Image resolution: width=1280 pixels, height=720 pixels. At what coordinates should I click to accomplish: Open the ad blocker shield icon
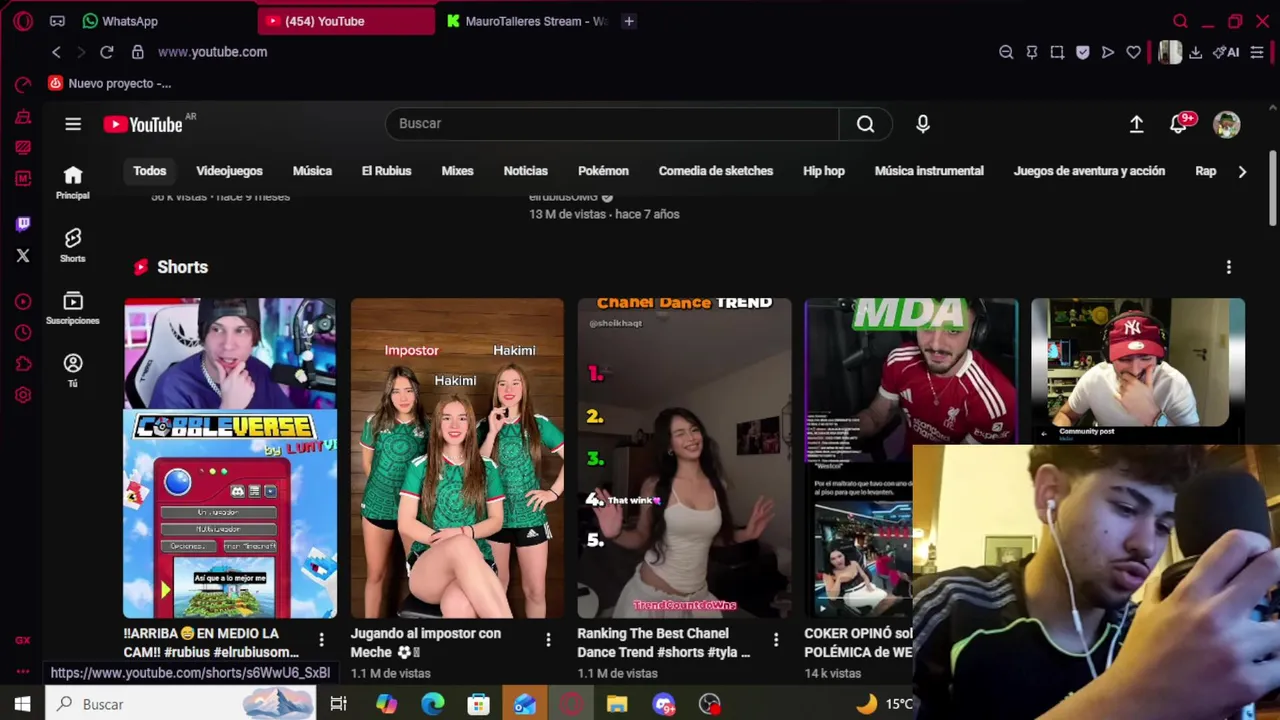click(1083, 52)
